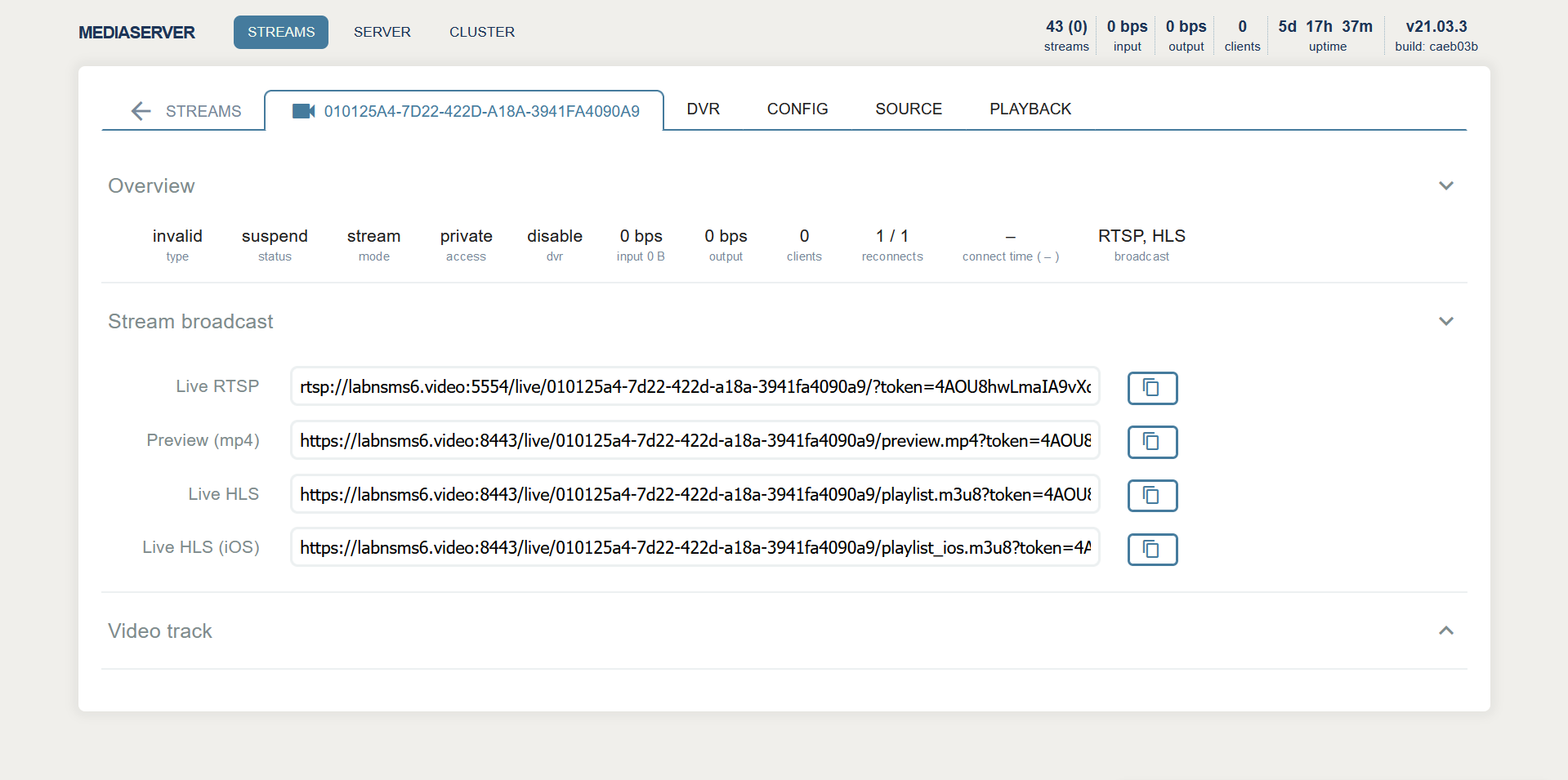The width and height of the screenshot is (1568, 780).
Task: Copy the Live RTSP URL
Action: [1151, 388]
